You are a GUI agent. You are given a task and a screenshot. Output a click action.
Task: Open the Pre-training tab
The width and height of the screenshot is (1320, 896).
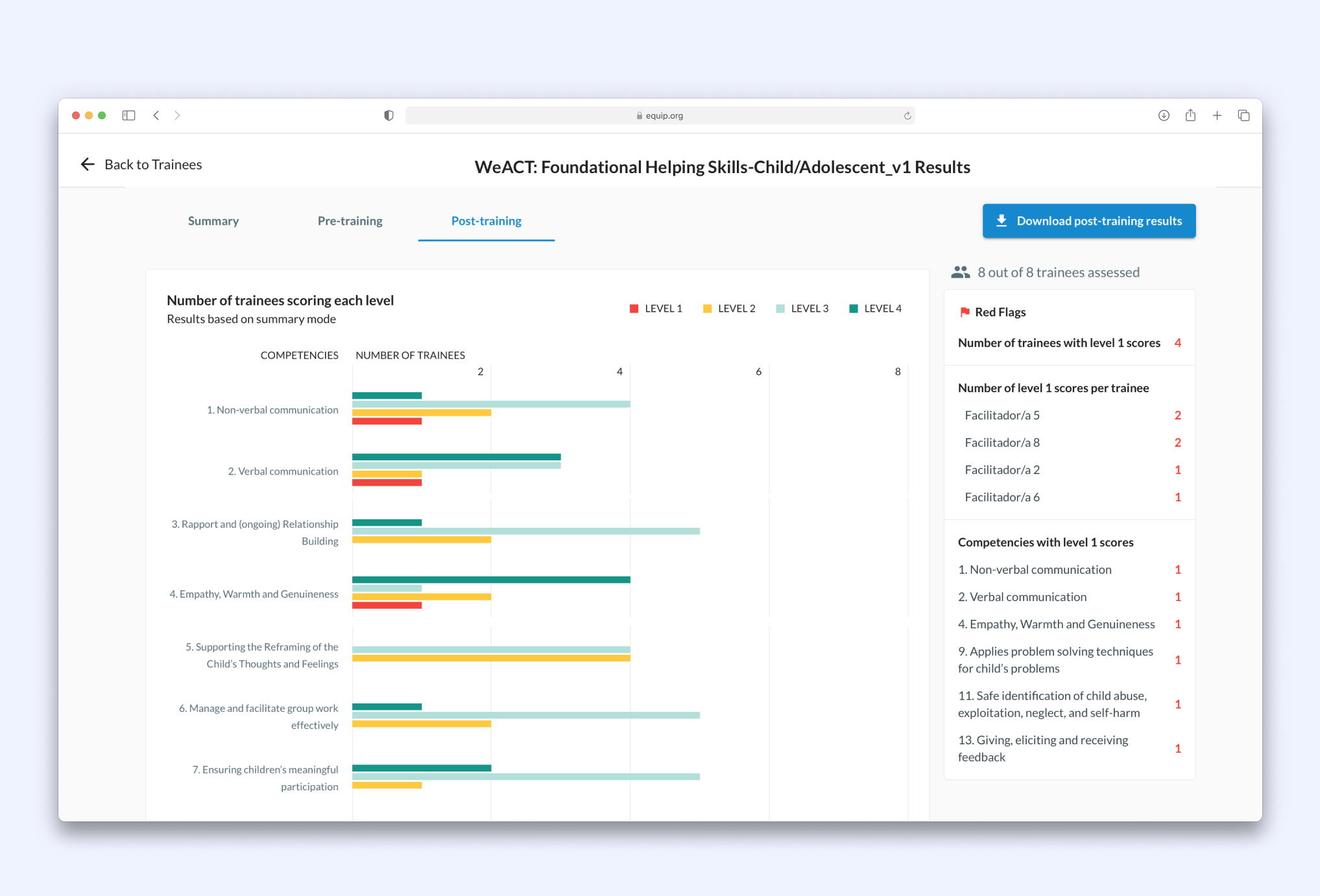click(350, 221)
